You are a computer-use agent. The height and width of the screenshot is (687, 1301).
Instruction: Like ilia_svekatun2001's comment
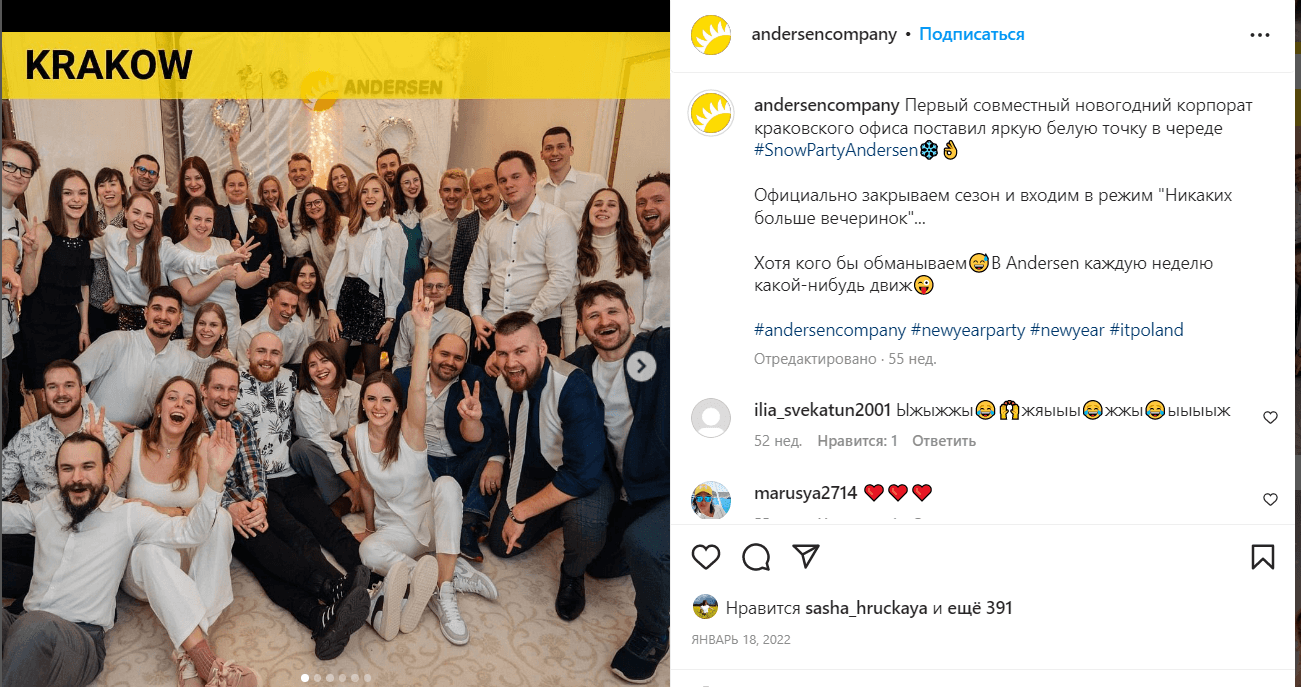coord(1270,418)
